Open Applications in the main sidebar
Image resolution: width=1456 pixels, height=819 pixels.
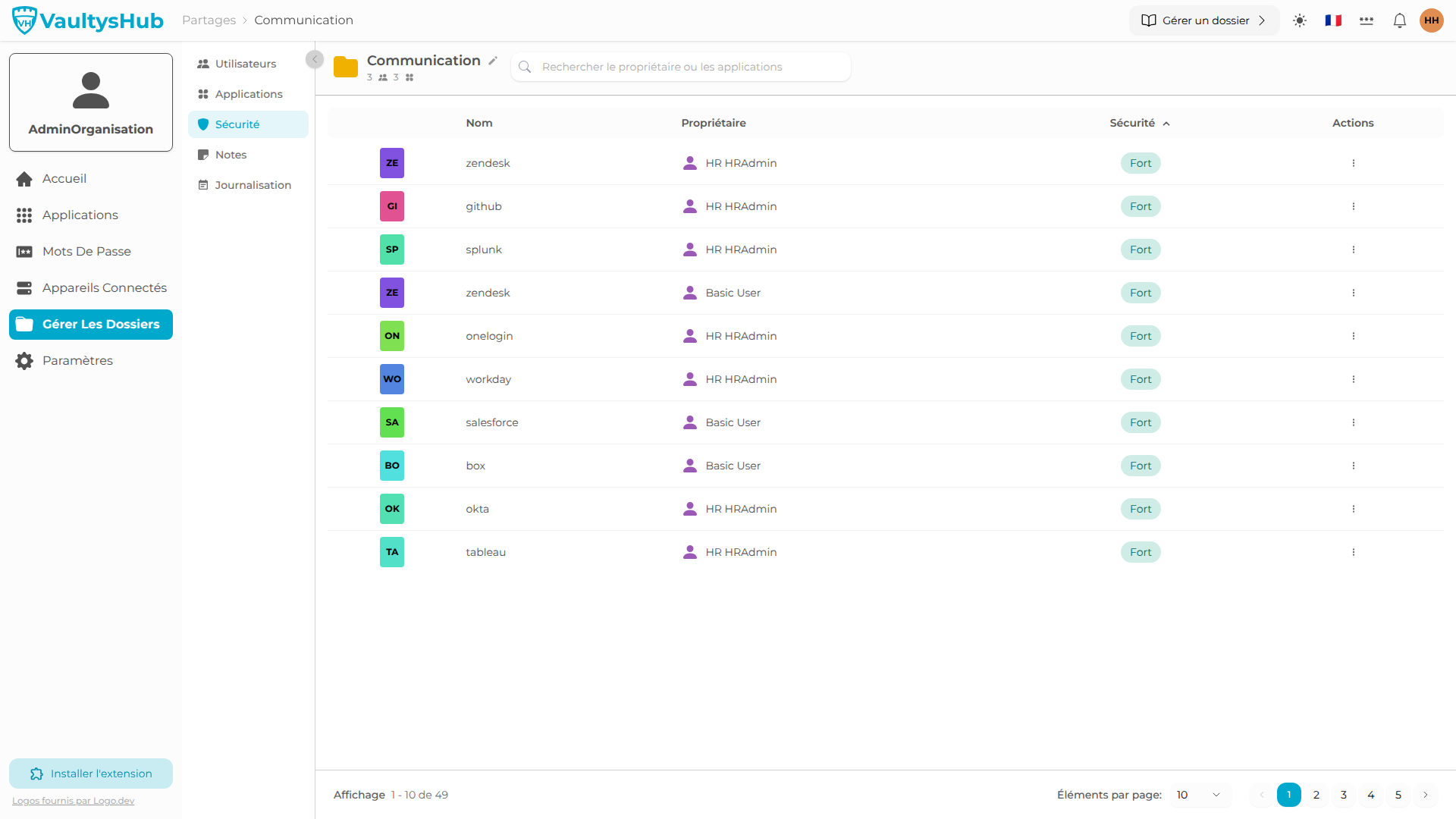coord(91,215)
